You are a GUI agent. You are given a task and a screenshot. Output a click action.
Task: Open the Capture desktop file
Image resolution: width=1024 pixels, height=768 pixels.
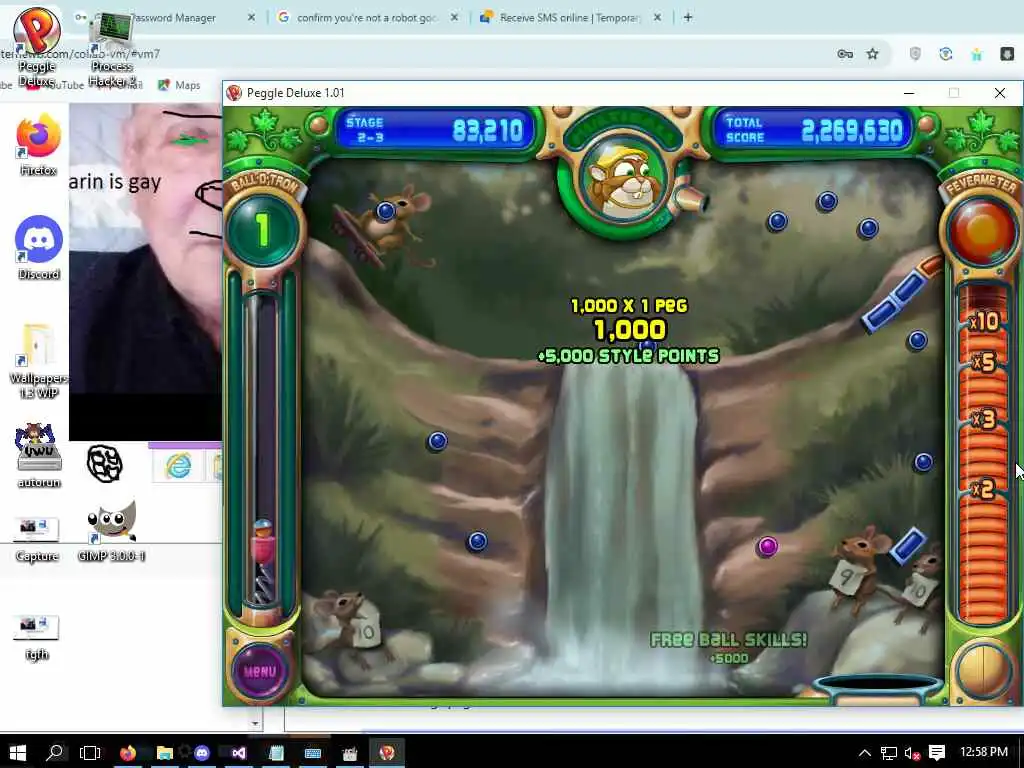click(x=37, y=539)
